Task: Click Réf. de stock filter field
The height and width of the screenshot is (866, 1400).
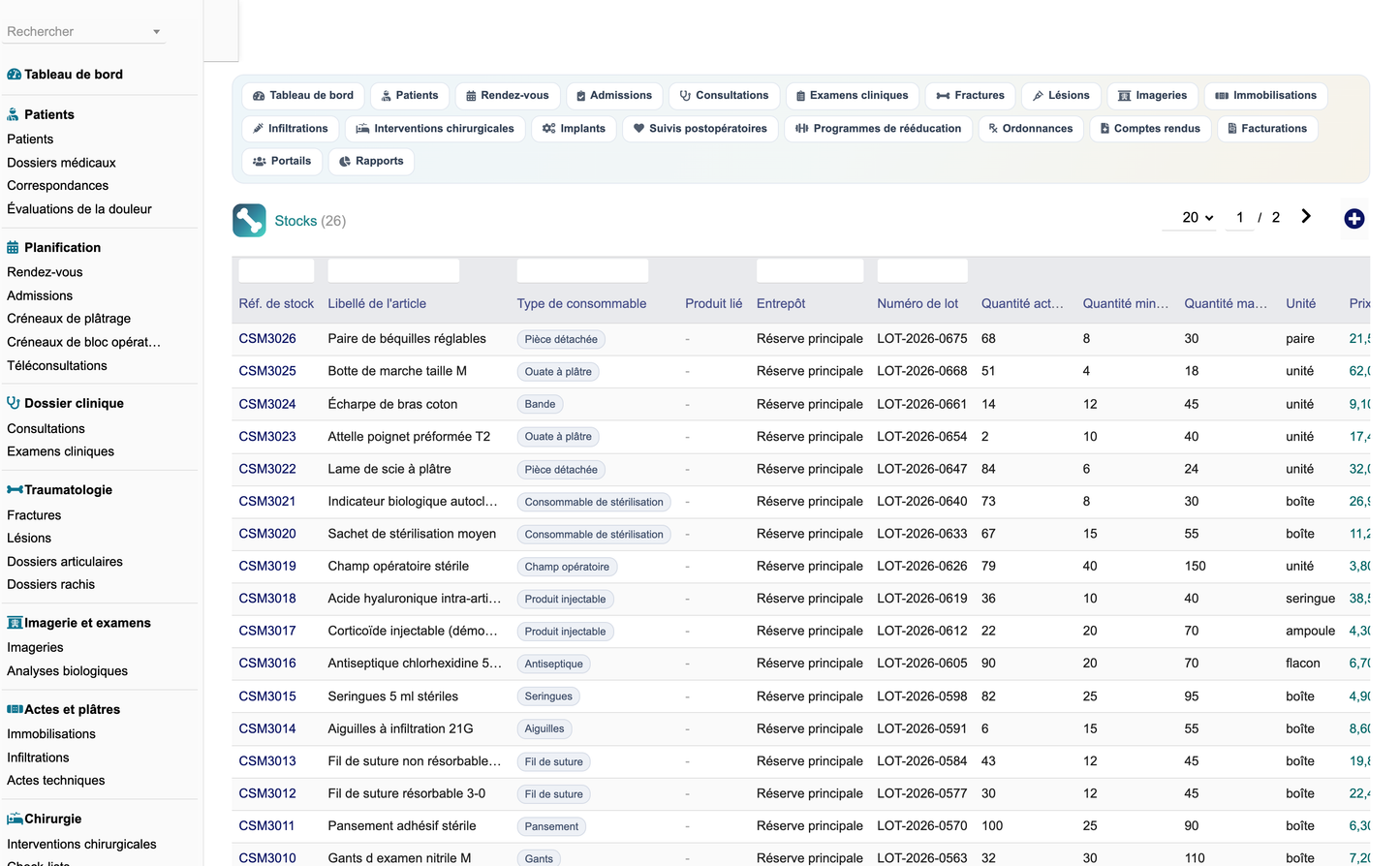Action: (x=276, y=270)
